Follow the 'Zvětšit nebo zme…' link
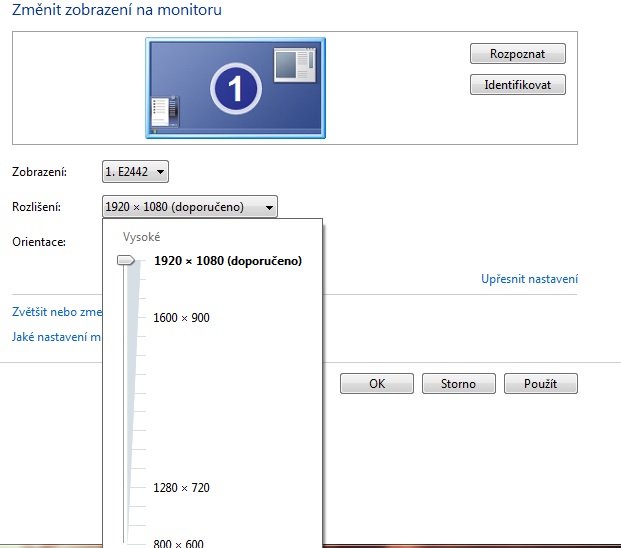 (57, 311)
